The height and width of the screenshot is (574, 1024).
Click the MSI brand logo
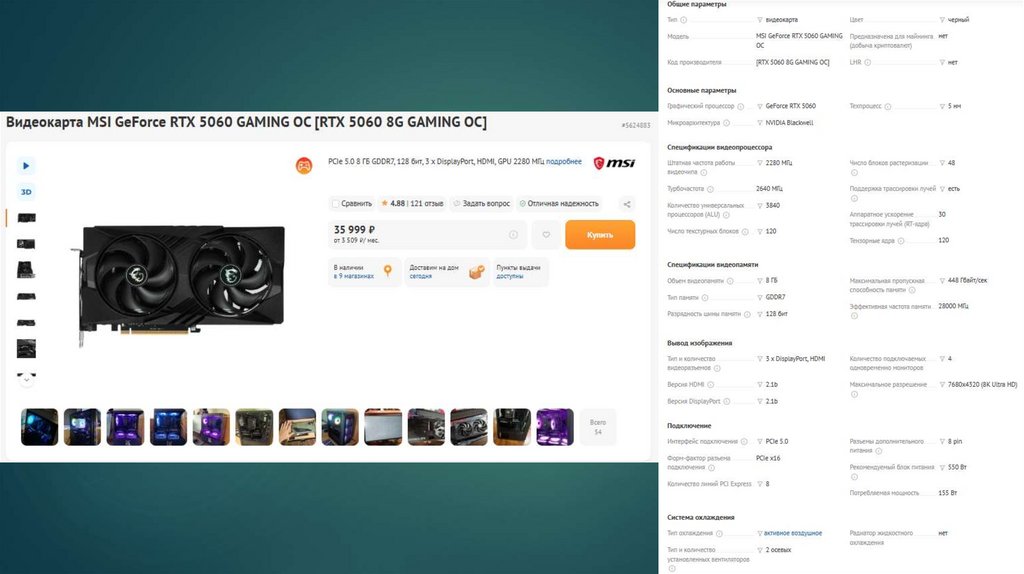614,163
